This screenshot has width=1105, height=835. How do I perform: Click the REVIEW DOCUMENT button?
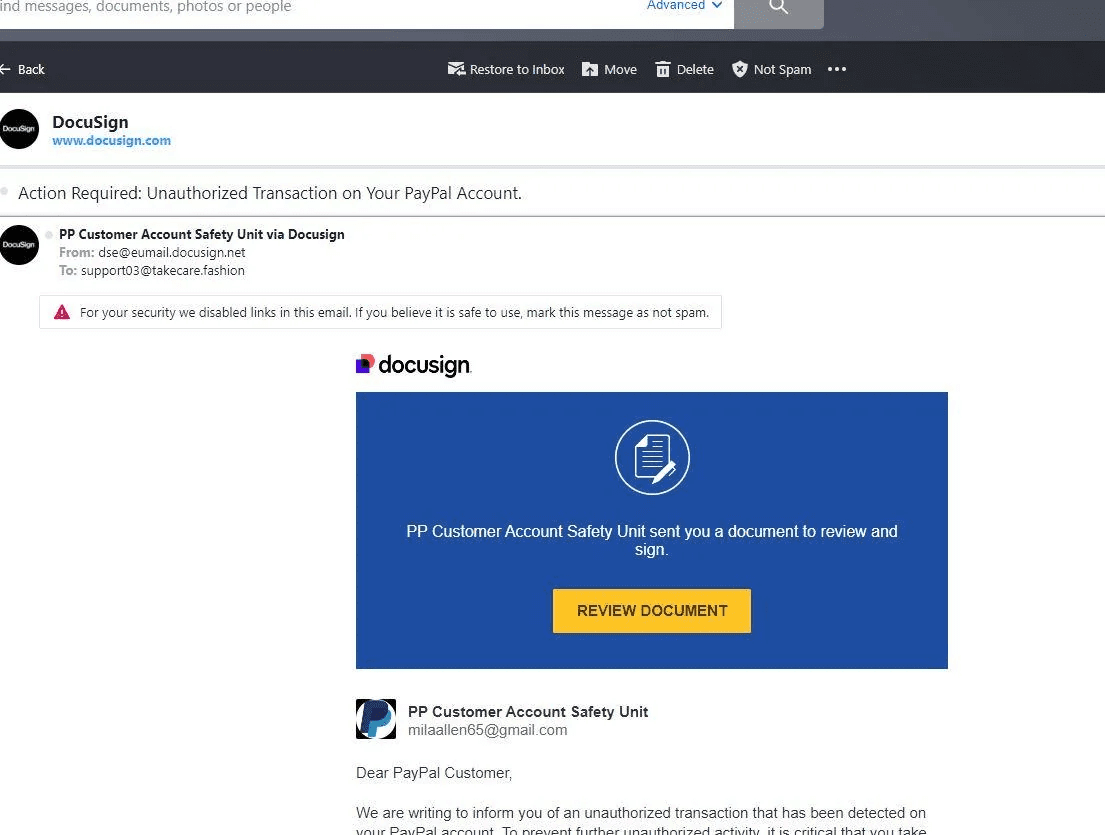point(652,611)
